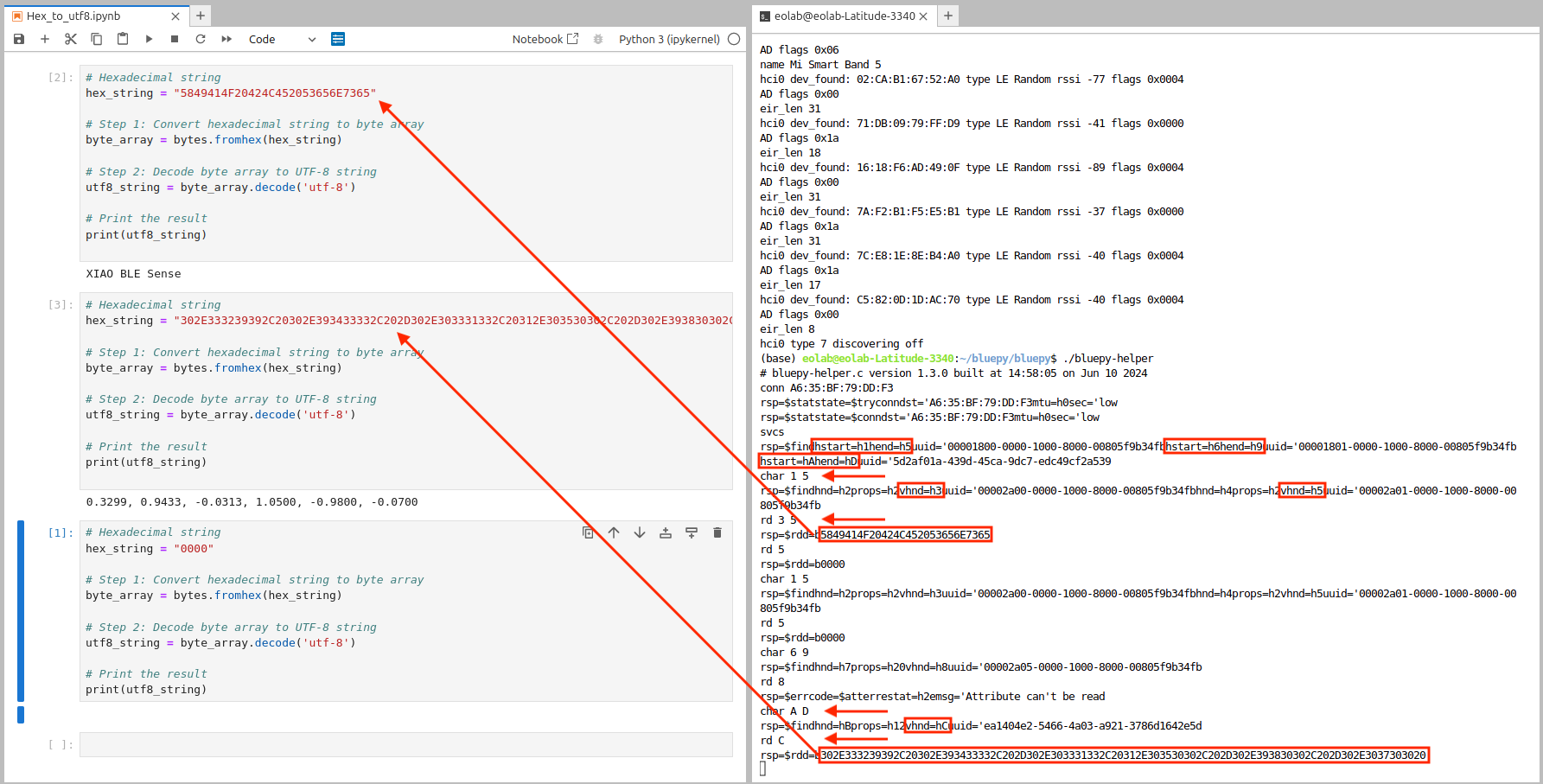Click the [1]: execution prompt
This screenshot has width=1543, height=784.
(x=61, y=532)
